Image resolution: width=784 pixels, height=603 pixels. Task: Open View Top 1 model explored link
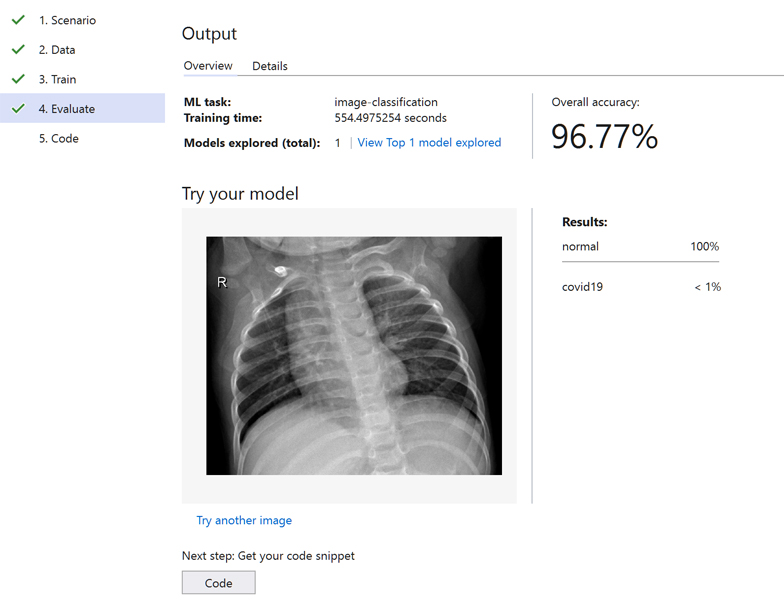pyautogui.click(x=429, y=143)
